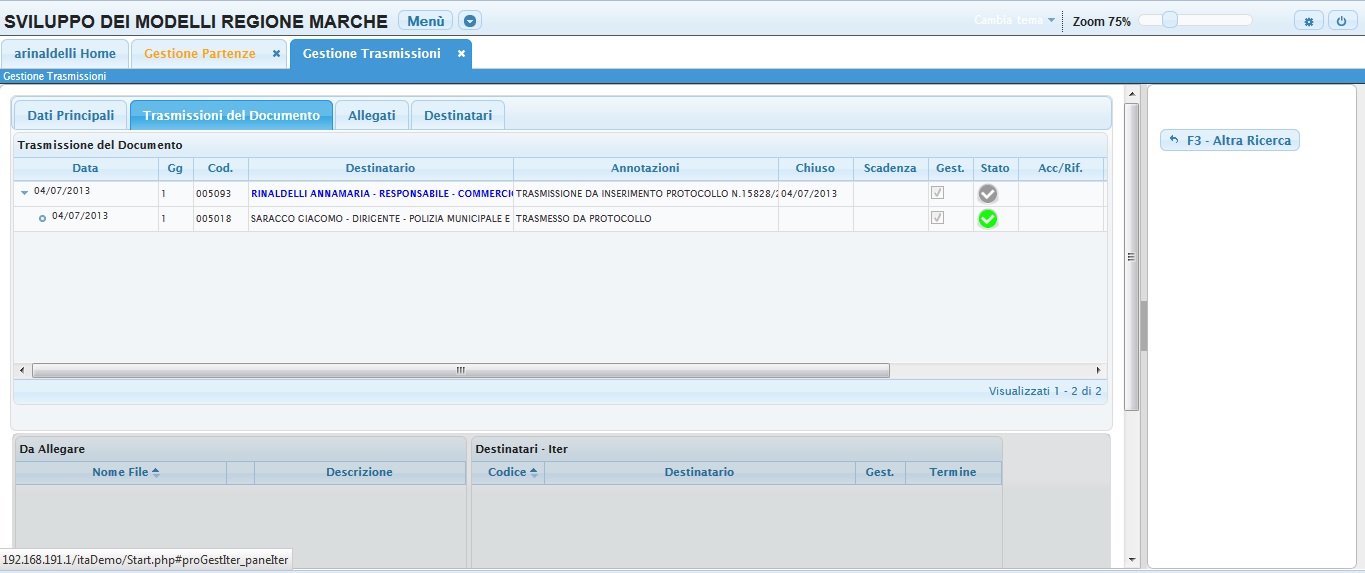Click the grid's horizontal scrollbar thumb
This screenshot has width=1365, height=573.
point(460,370)
